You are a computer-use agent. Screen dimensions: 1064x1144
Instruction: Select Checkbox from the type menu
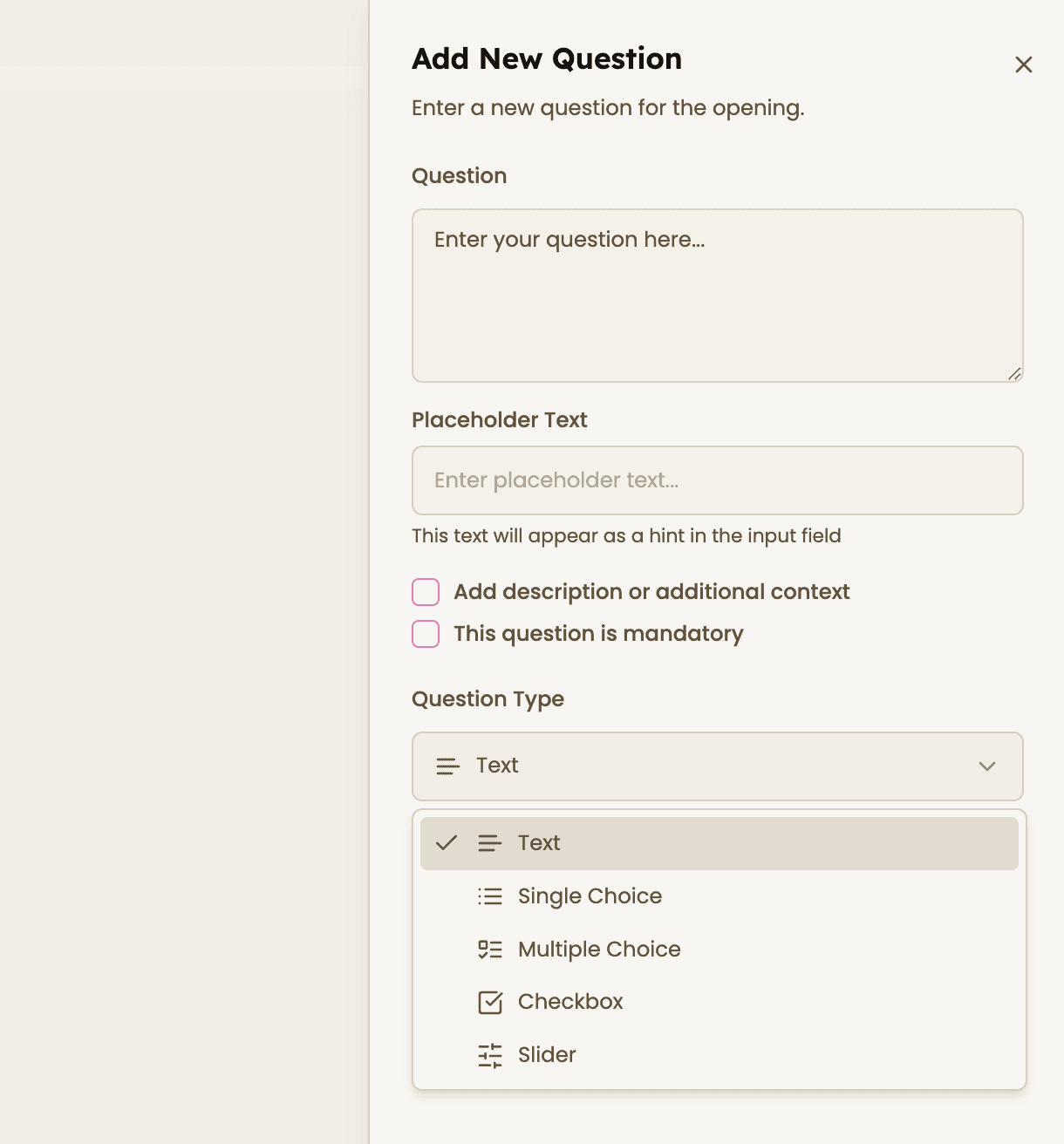(570, 1002)
